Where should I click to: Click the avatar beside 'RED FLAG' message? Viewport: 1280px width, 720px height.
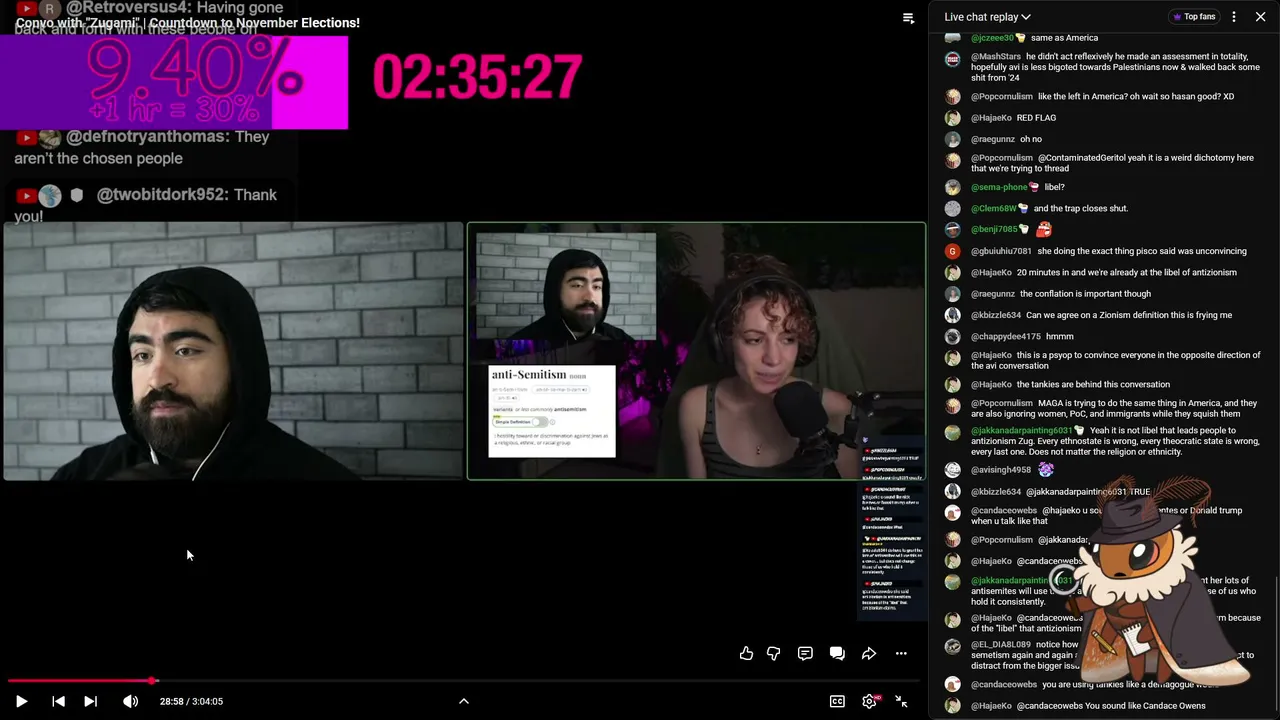[x=953, y=118]
